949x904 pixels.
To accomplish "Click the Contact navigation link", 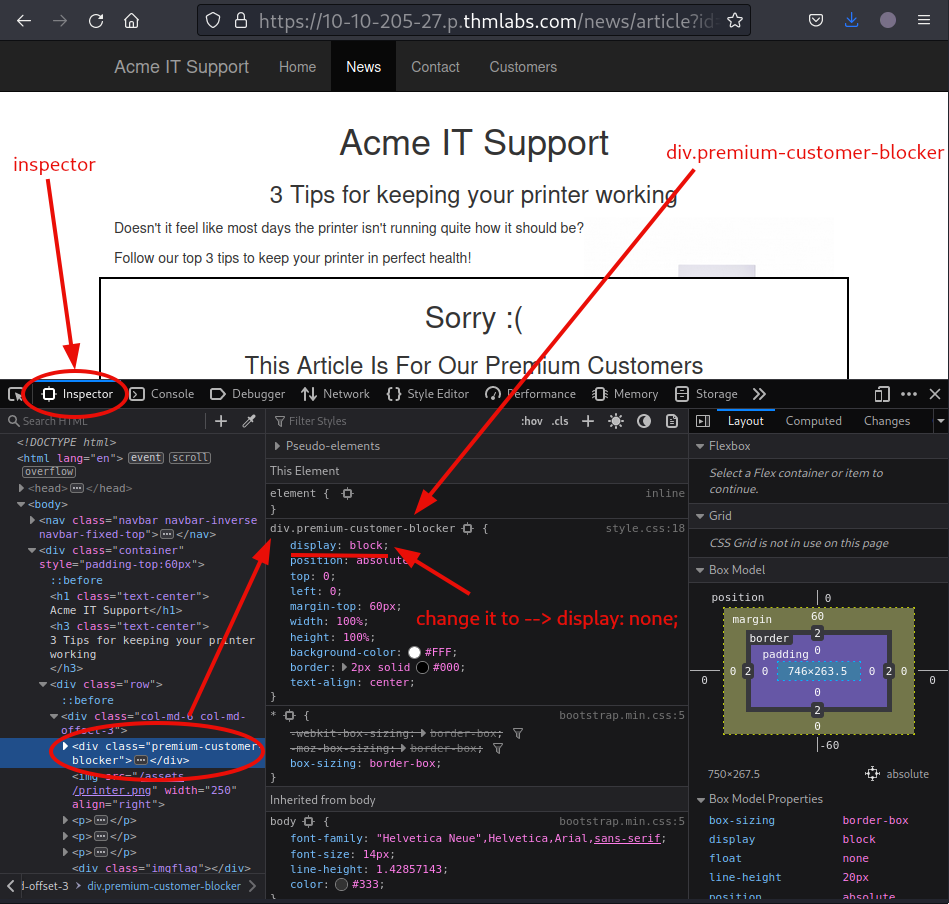I will [435, 67].
